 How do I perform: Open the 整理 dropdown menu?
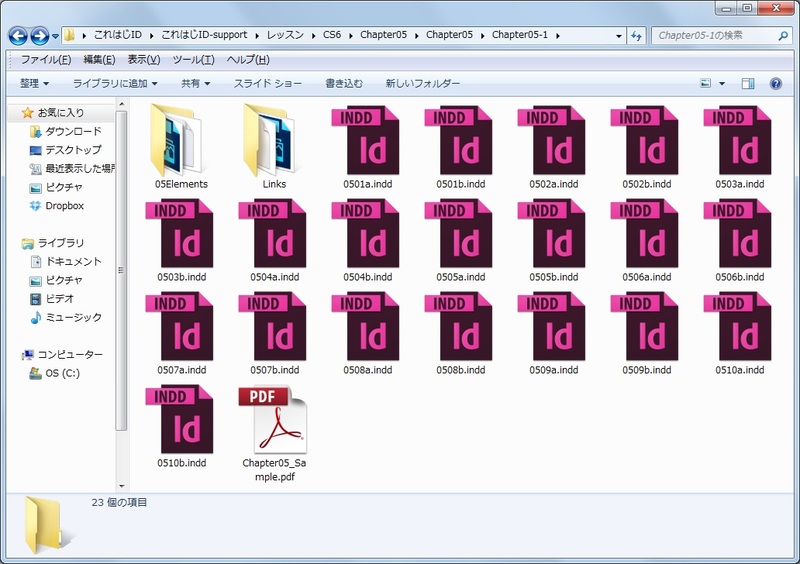click(34, 83)
